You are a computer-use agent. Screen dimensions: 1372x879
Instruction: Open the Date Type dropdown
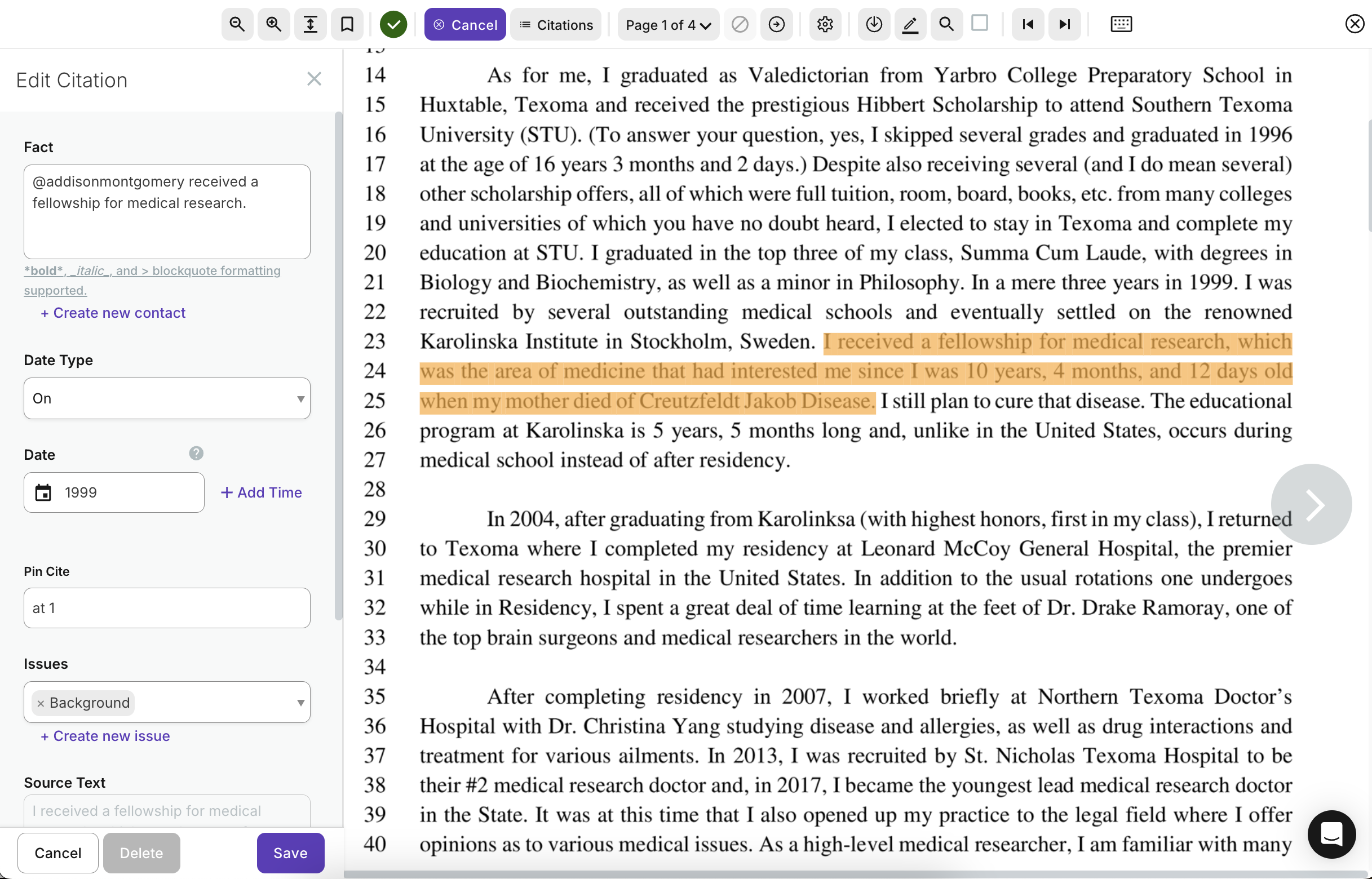pyautogui.click(x=167, y=398)
